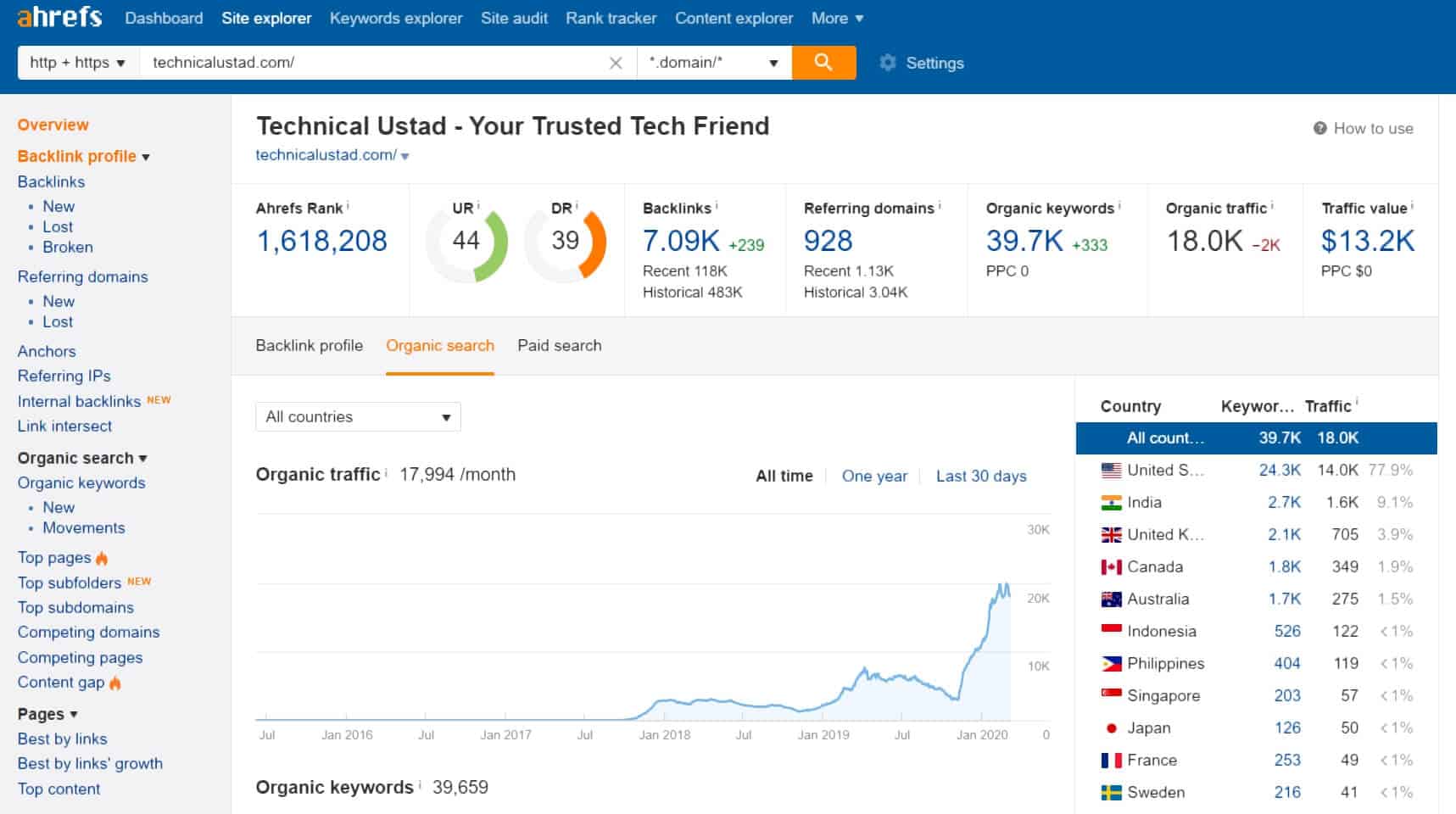Screen dimensions: 1456x814
Task: Click the India flag icon
Action: coord(1111,502)
